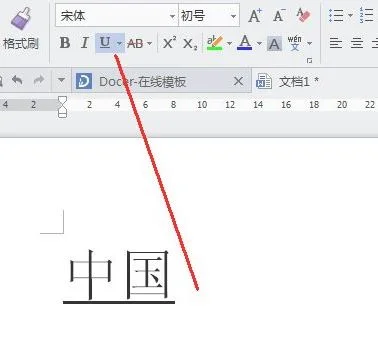378x360 pixels.
Task: Toggle bold formatting with B button
Action: 65,43
